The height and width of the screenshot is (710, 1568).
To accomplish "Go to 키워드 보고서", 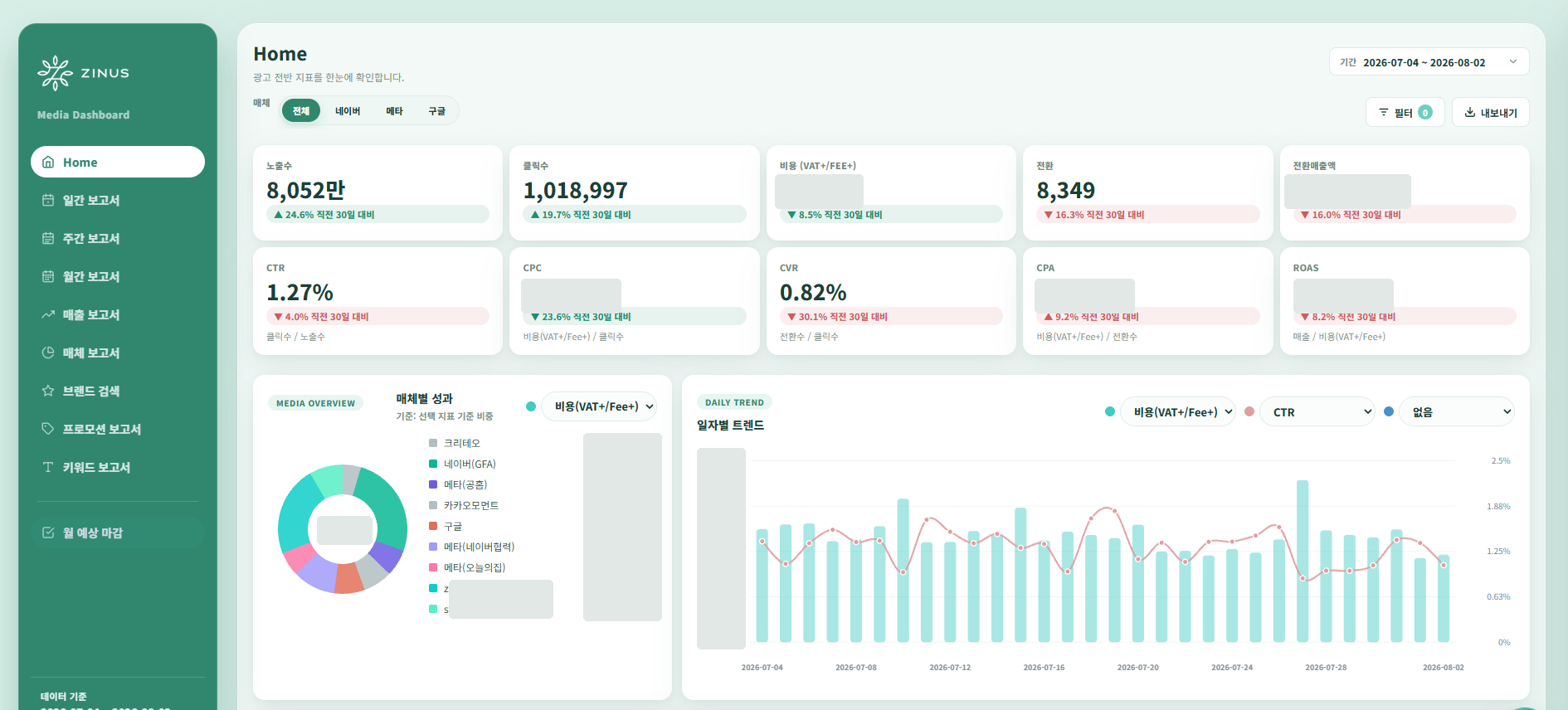I will pyautogui.click(x=118, y=468).
